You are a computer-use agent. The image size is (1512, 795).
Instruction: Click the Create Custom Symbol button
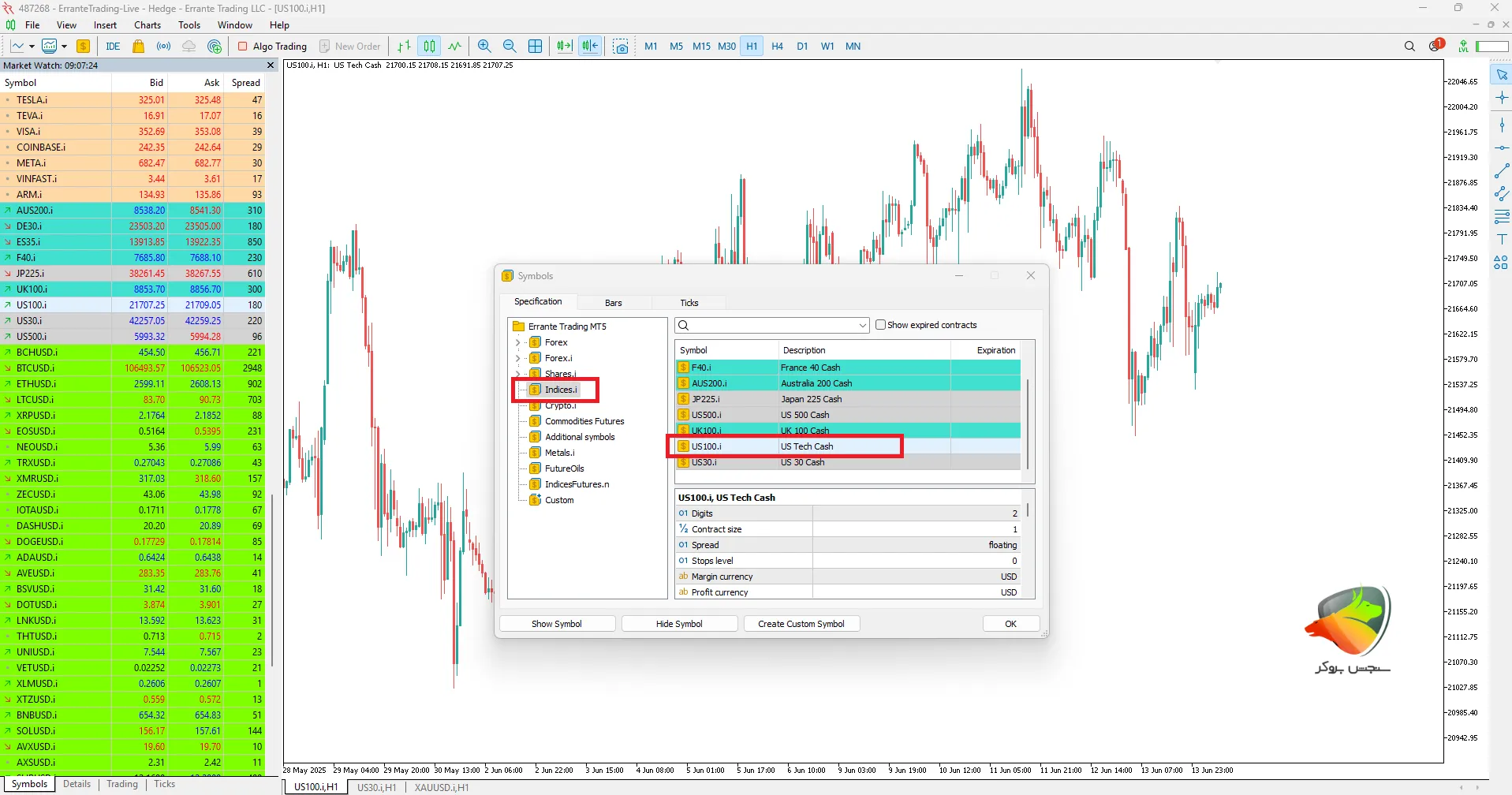coord(801,624)
